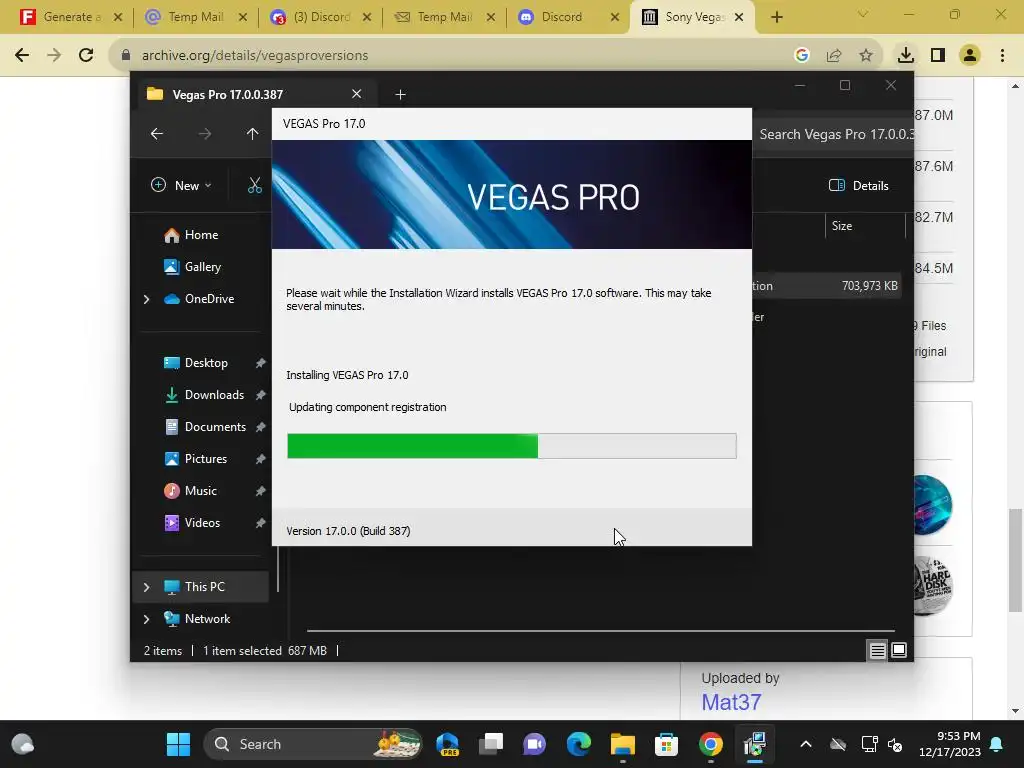Open uploader Mat37 profile link
Image resolution: width=1024 pixels, height=768 pixels.
click(731, 702)
